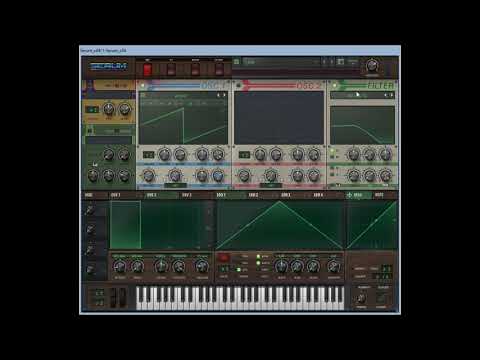
Task: Toggle the OSC 1 enable LED
Action: point(143,86)
